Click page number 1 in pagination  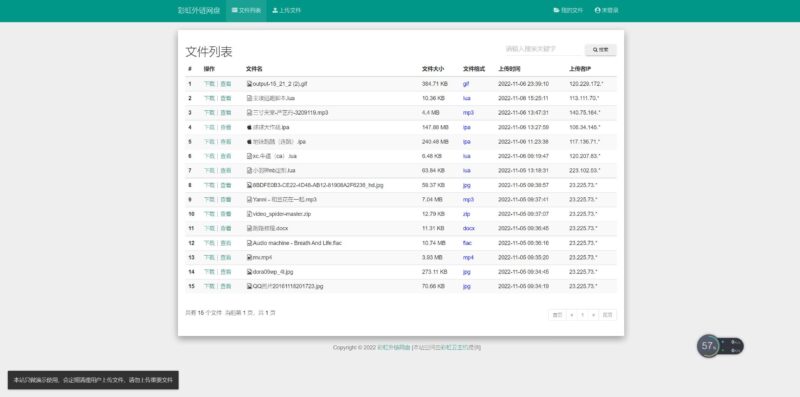click(582, 315)
